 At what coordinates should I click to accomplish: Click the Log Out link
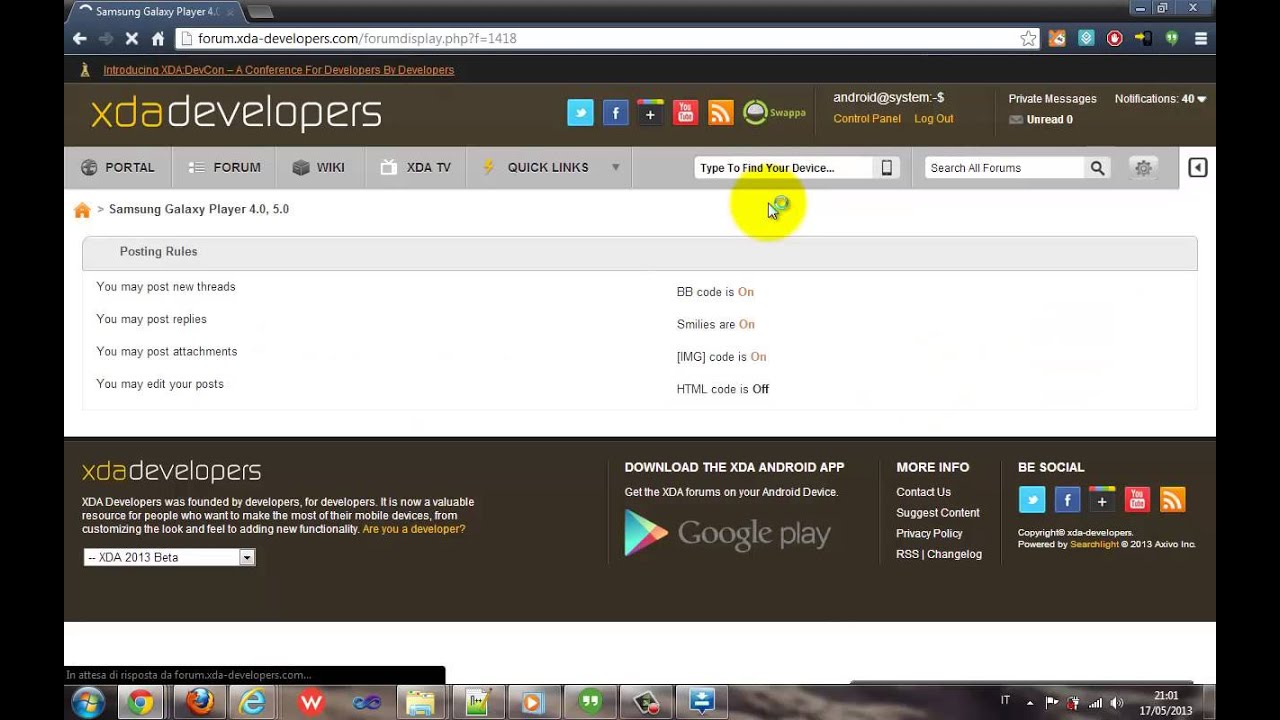coord(934,119)
